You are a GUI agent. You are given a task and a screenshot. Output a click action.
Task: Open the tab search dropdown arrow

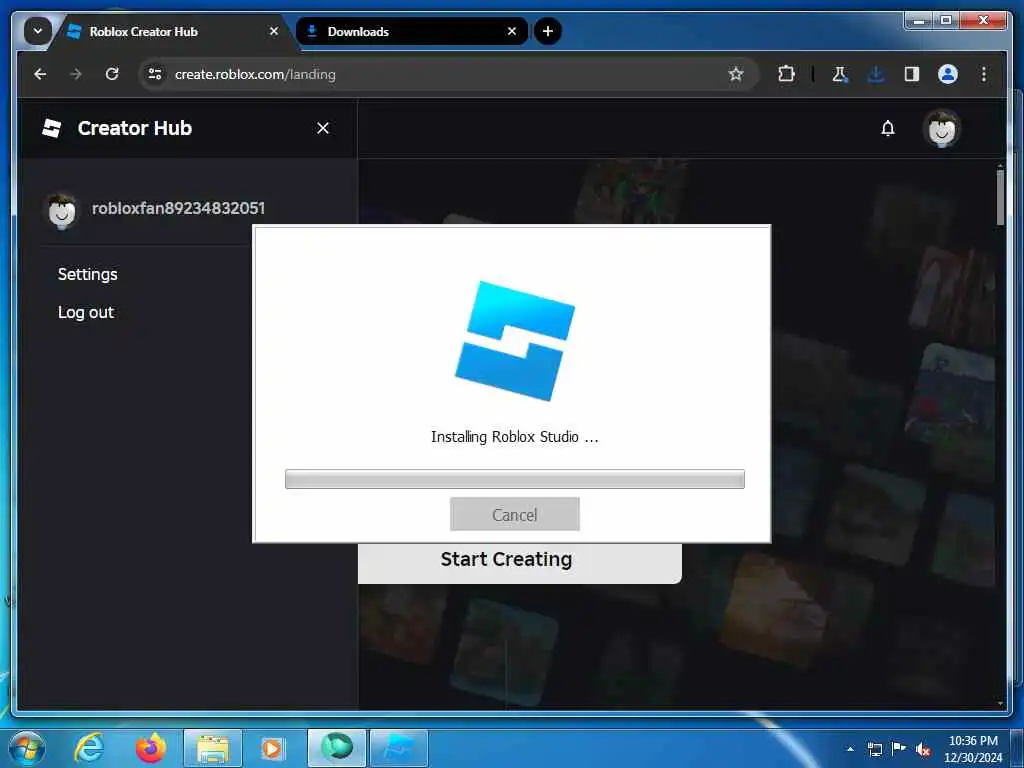[x=38, y=31]
